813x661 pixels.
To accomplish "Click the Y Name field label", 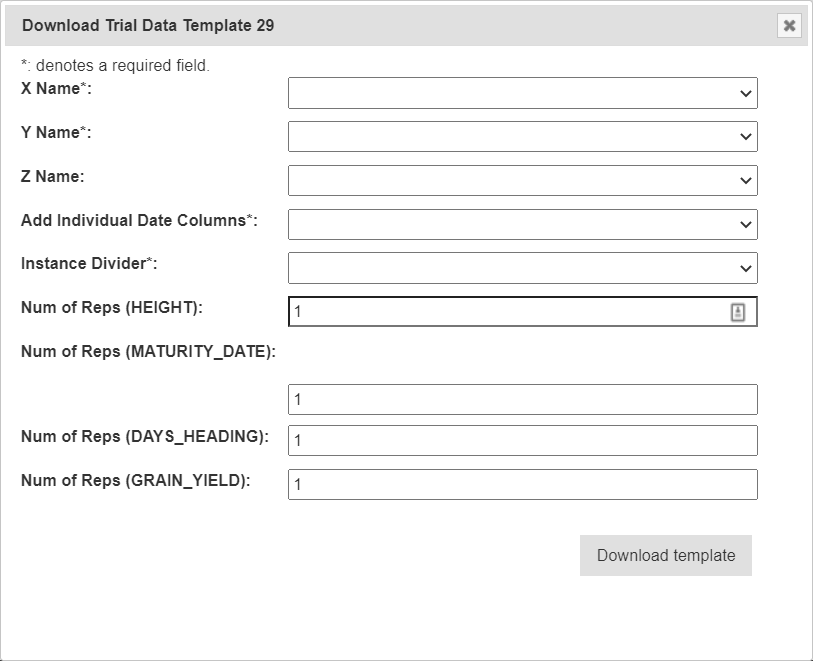I will click(56, 132).
